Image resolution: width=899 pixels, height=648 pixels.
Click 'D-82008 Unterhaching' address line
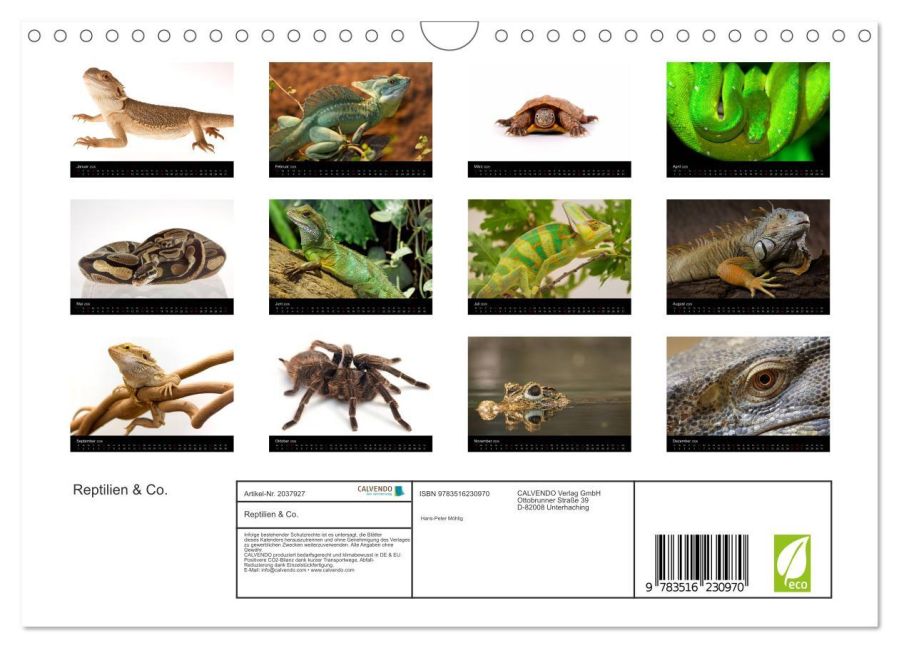553,508
